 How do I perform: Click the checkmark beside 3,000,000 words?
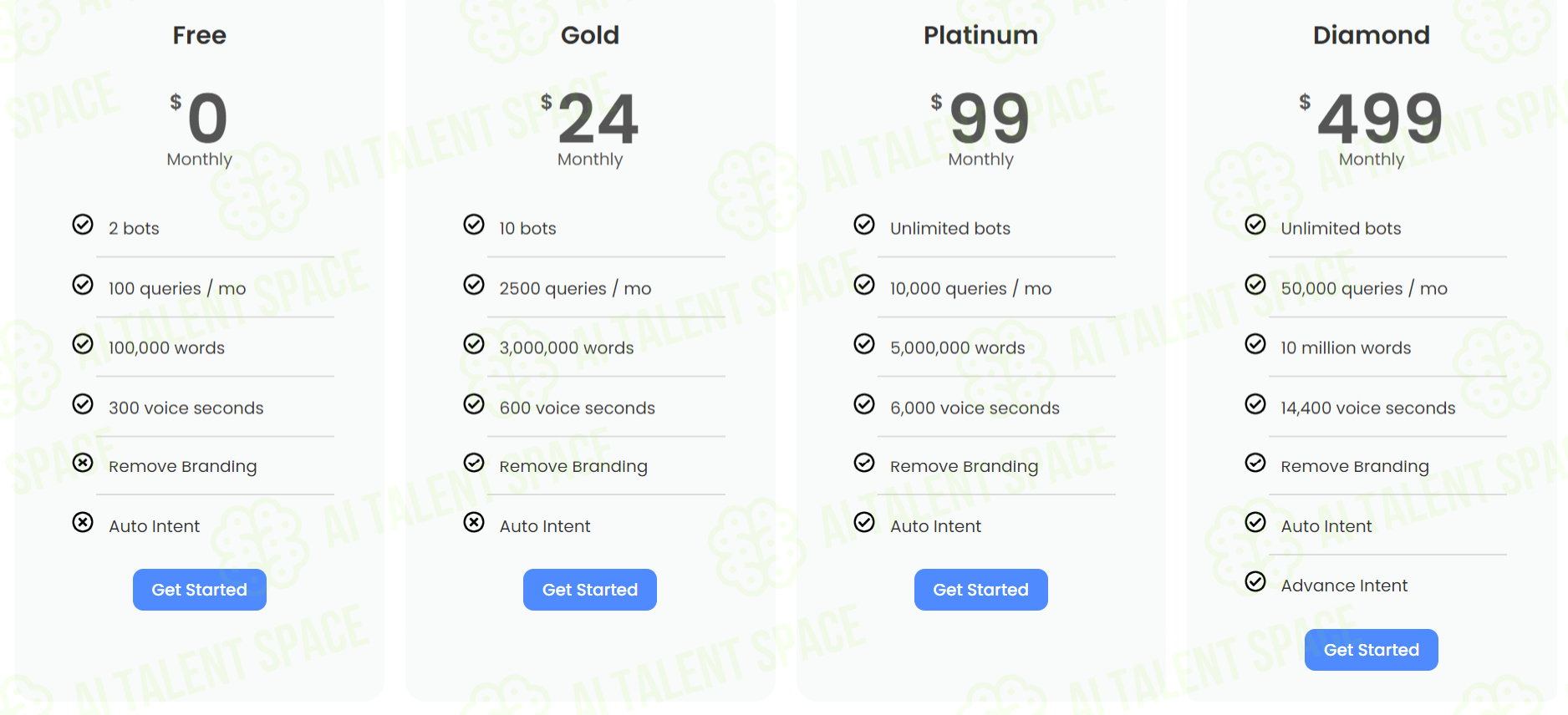point(474,344)
